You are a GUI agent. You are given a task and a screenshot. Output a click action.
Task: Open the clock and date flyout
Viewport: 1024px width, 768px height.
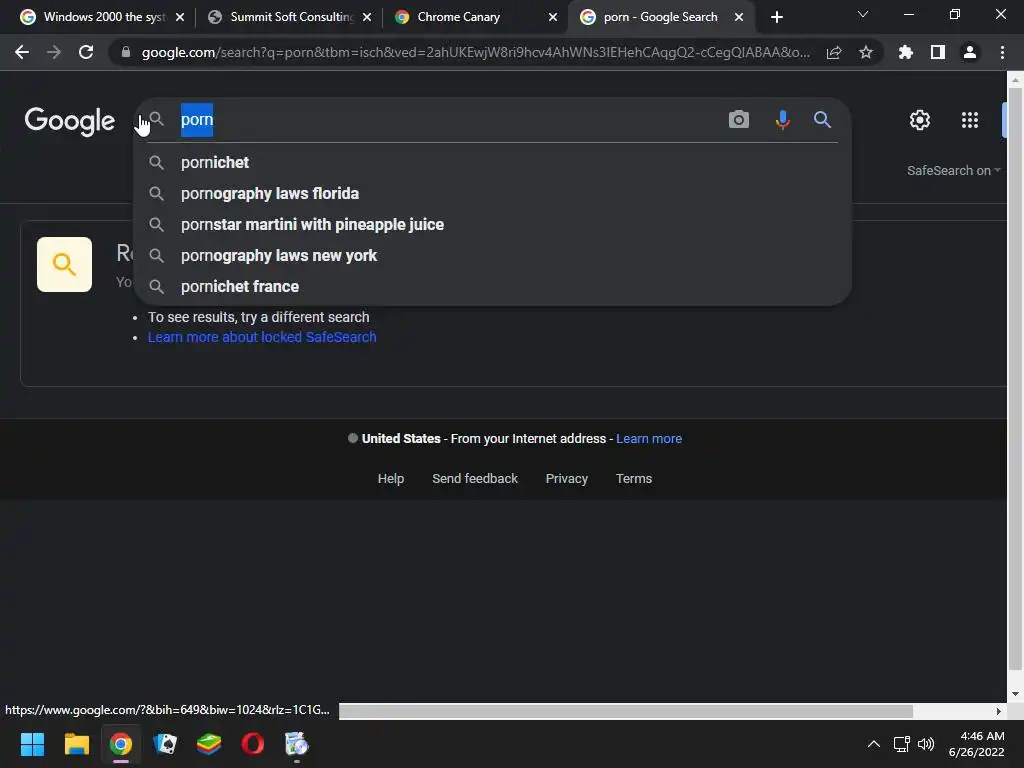977,744
